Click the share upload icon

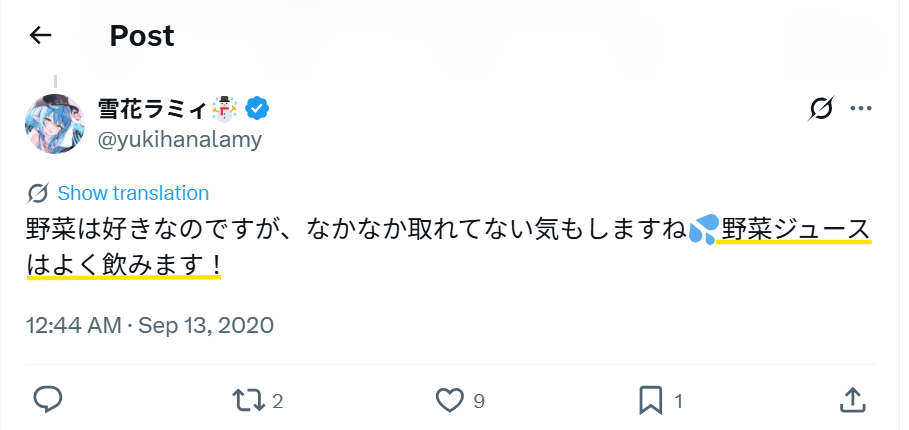tap(852, 400)
